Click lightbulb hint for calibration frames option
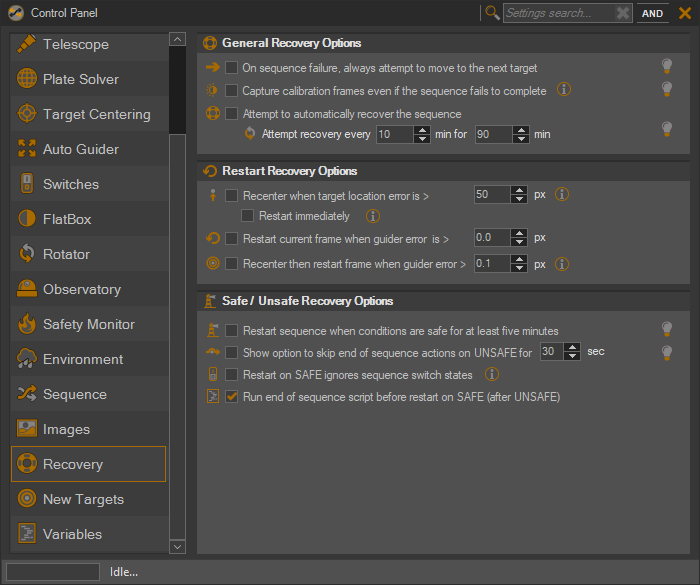The width and height of the screenshot is (700, 585). pos(667,89)
